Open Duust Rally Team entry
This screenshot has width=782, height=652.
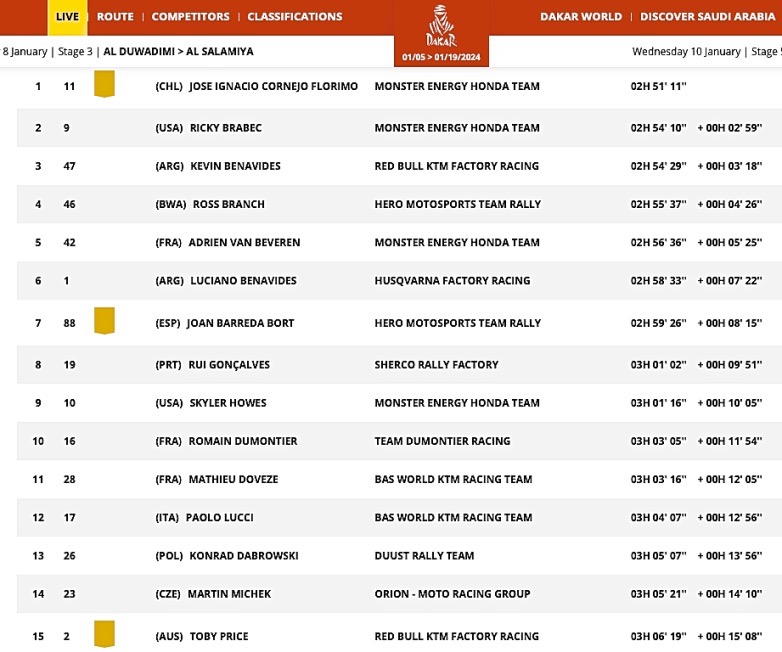(x=424, y=556)
